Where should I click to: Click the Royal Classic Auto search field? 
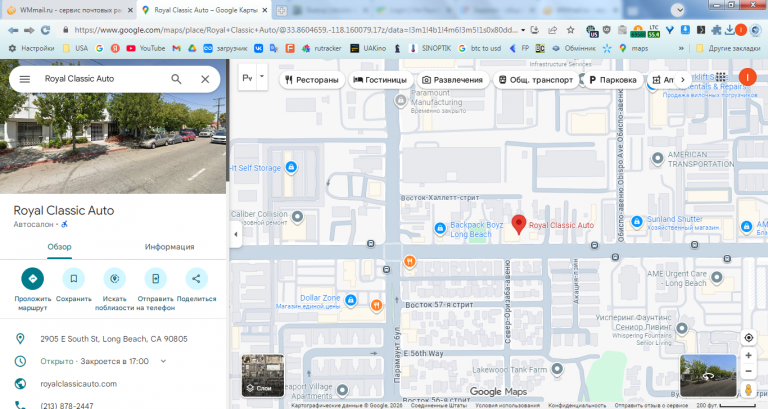tap(103, 79)
